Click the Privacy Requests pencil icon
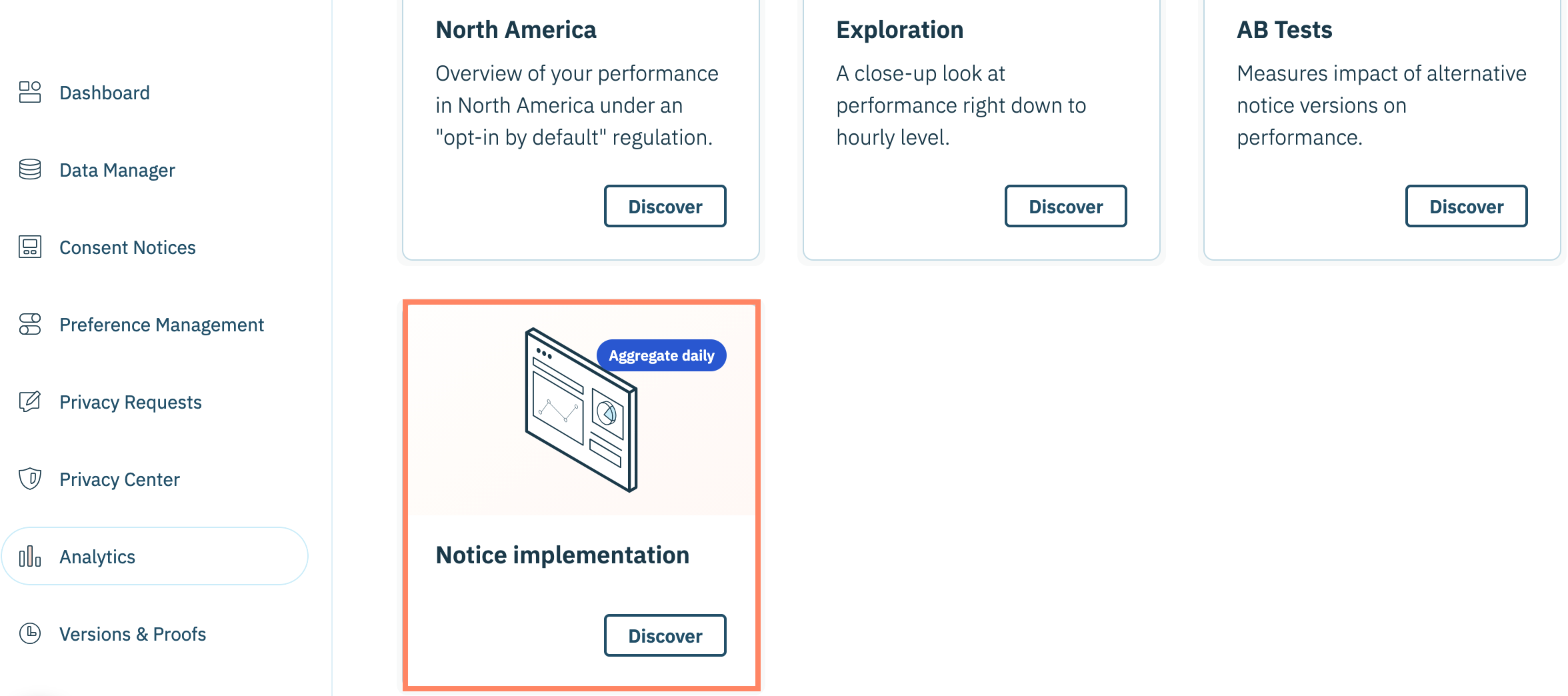The image size is (1568, 696). point(30,401)
